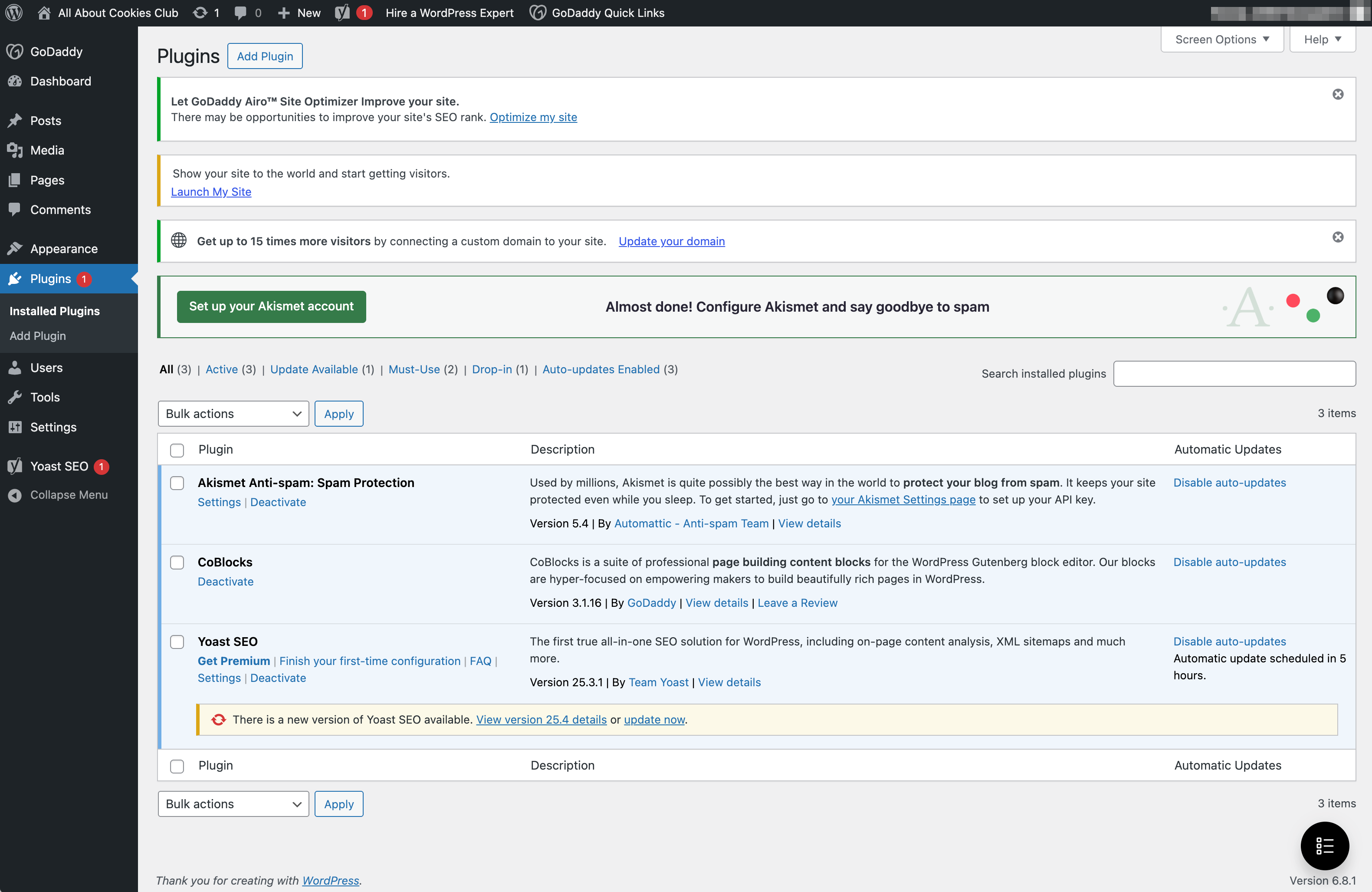Check the Yoast SEO plugin checkbox
Image resolution: width=1372 pixels, height=892 pixels.
click(x=177, y=642)
